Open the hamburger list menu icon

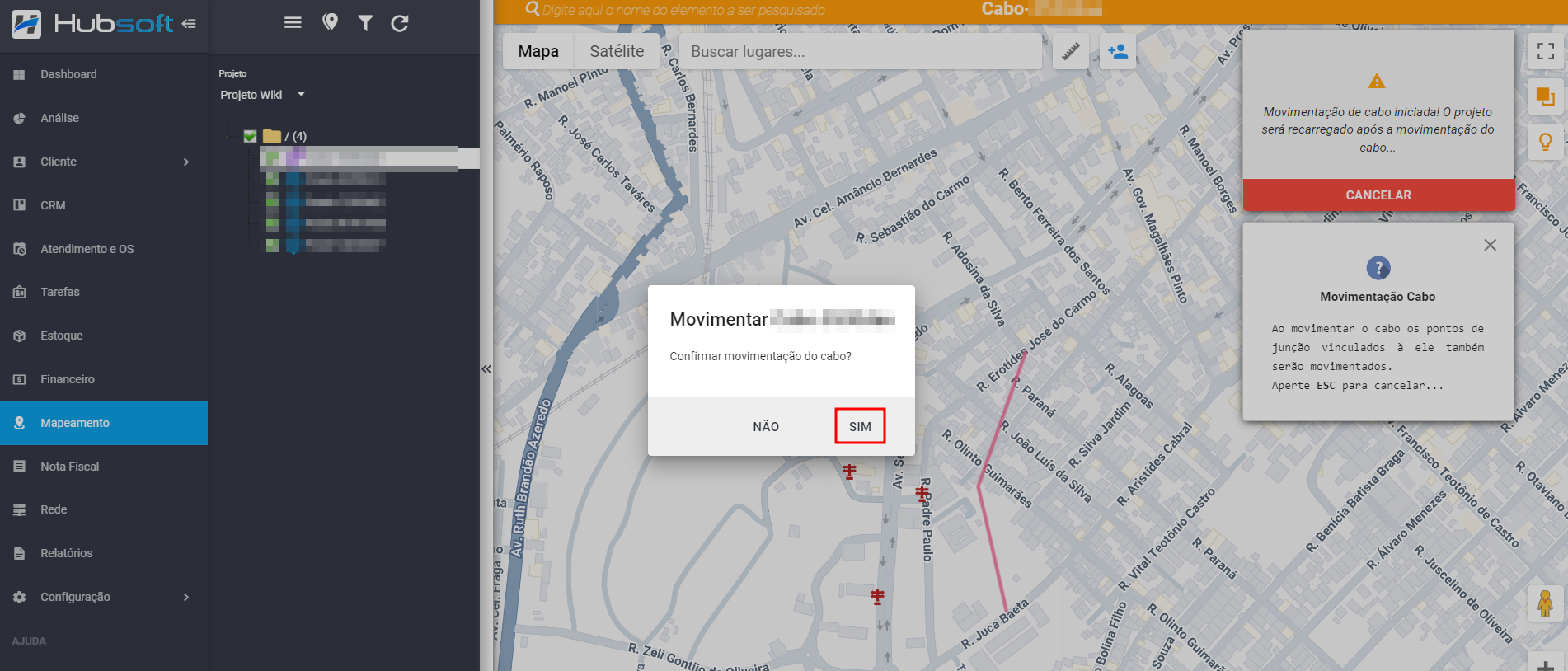pyautogui.click(x=293, y=23)
